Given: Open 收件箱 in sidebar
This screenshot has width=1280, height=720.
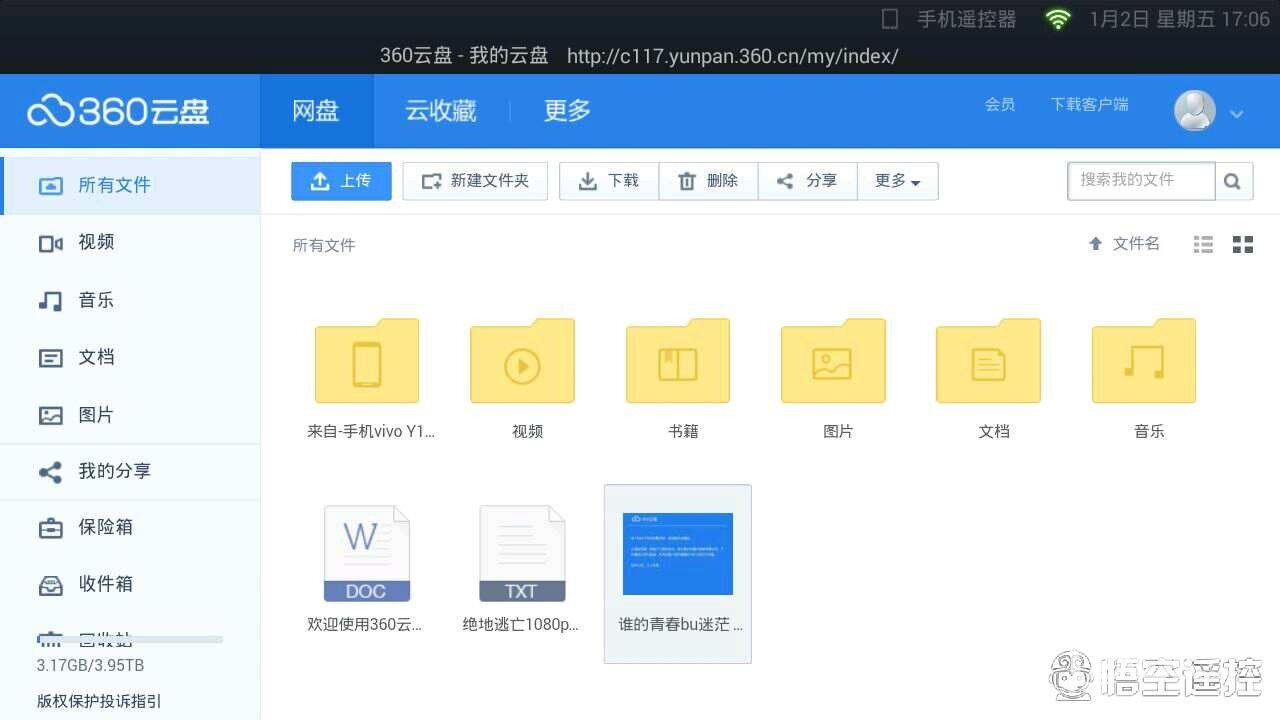Looking at the screenshot, I should point(130,583).
